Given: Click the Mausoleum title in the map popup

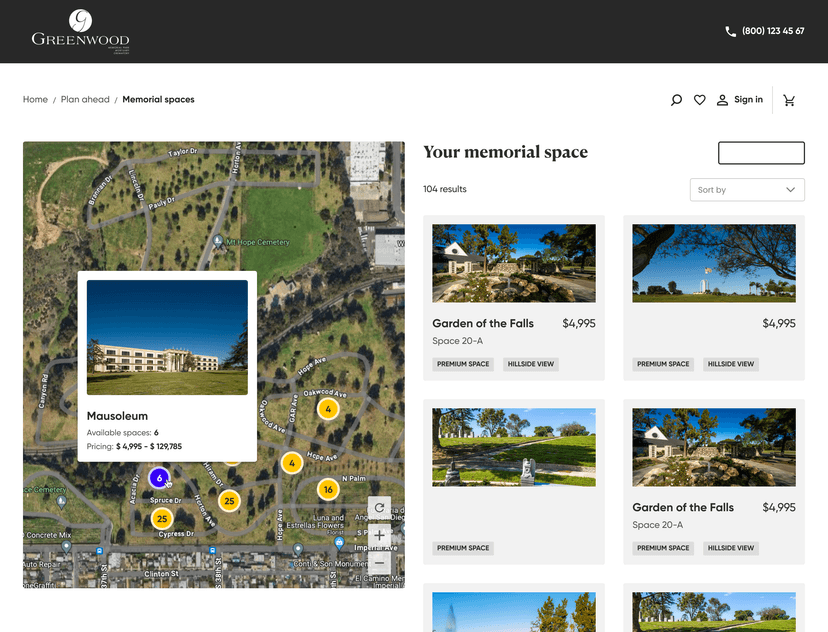Looking at the screenshot, I should (x=117, y=416).
